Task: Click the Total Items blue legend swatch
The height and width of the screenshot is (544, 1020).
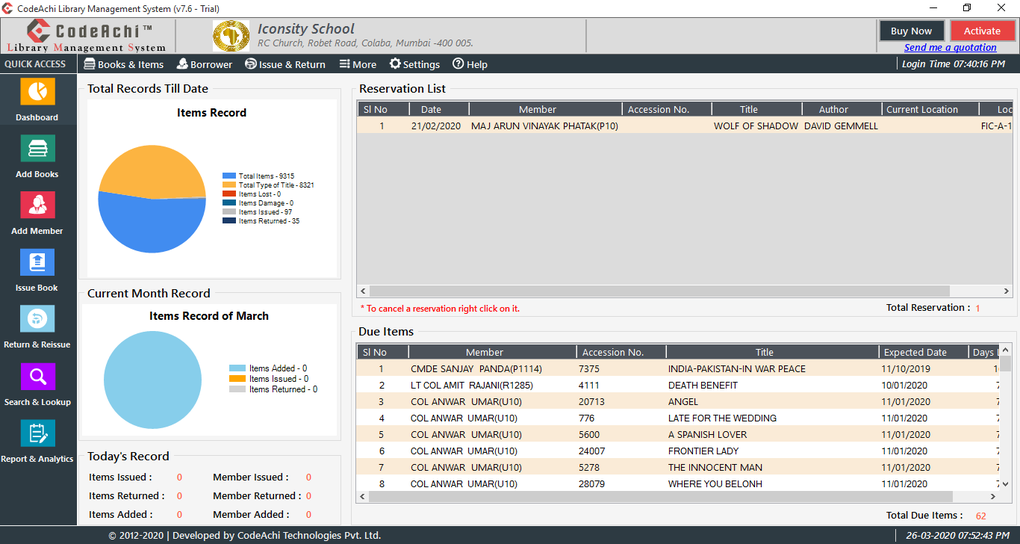Action: tap(229, 176)
